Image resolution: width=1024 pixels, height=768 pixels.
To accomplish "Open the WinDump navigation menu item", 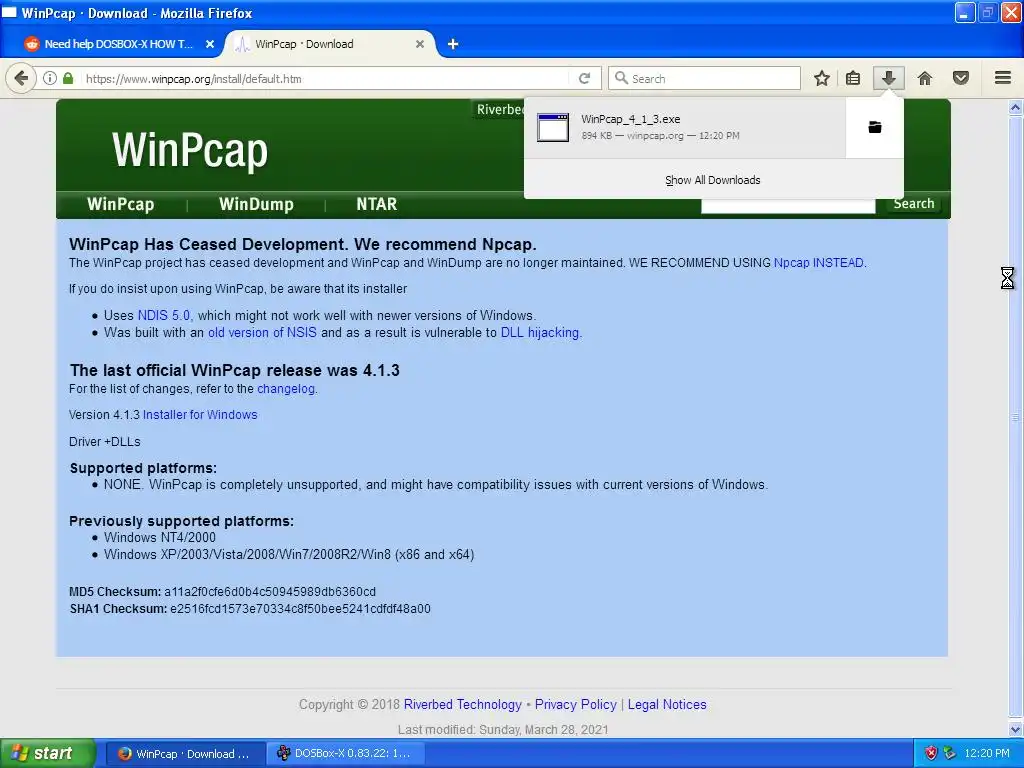I will pyautogui.click(x=256, y=204).
